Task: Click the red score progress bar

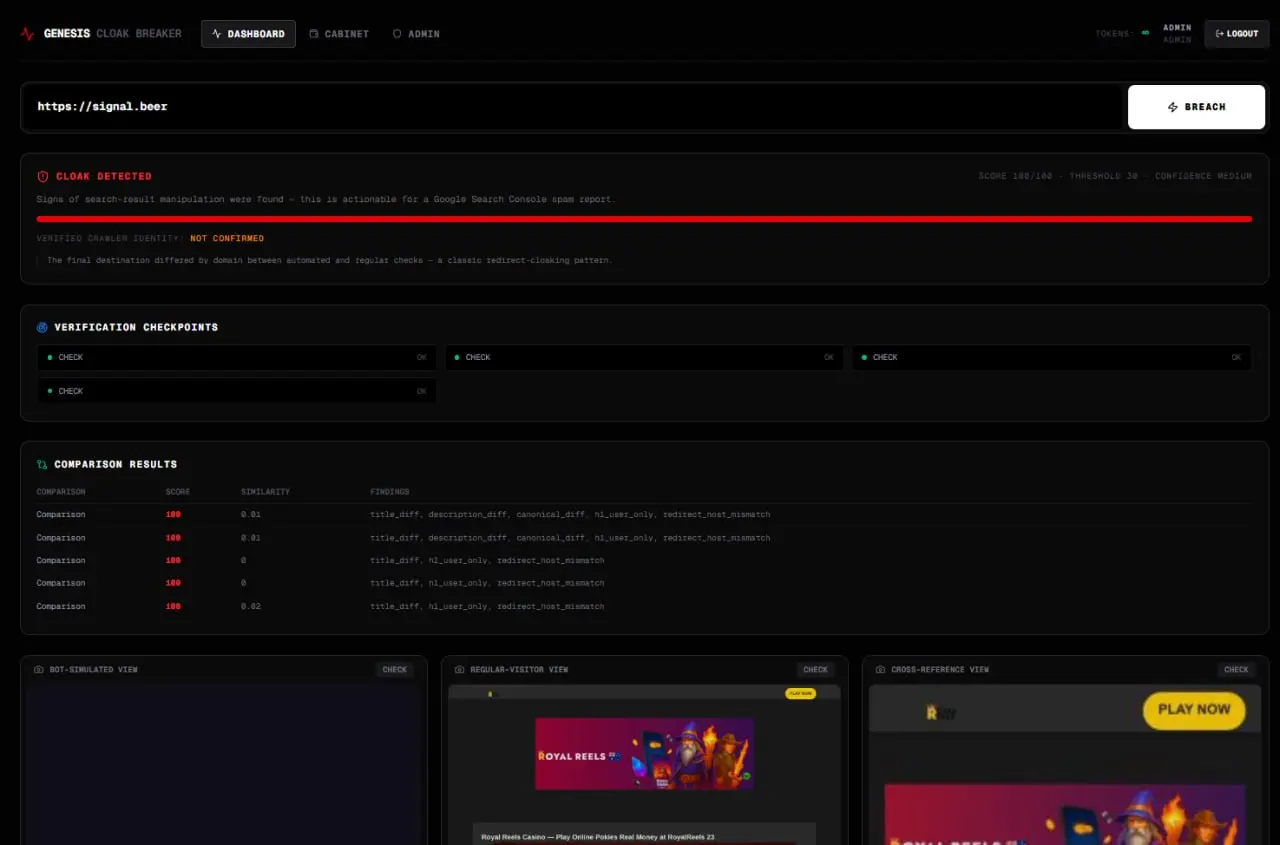Action: pos(644,218)
